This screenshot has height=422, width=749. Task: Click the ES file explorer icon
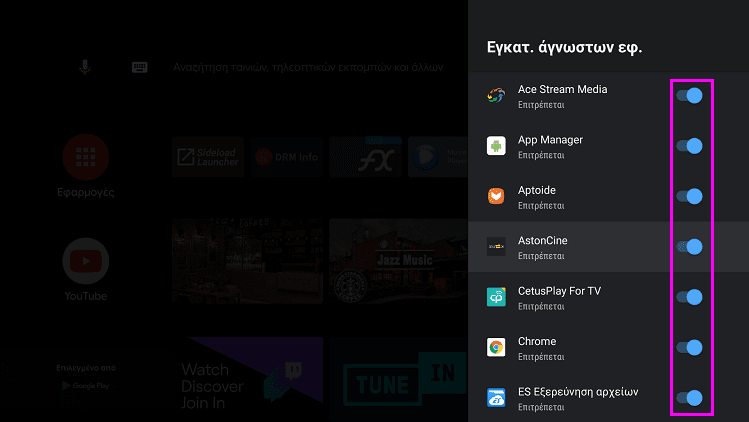click(496, 398)
